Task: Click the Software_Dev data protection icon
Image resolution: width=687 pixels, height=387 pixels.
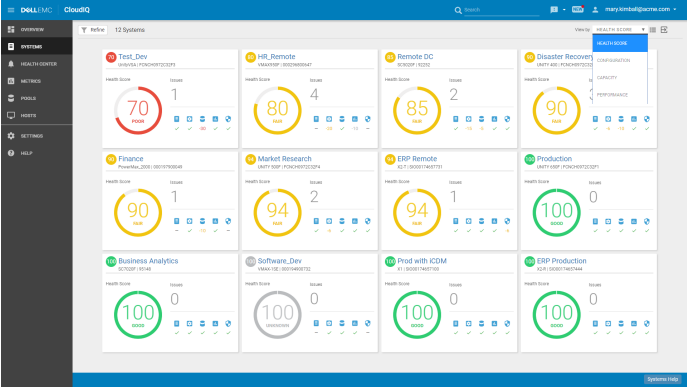Action: click(x=368, y=323)
